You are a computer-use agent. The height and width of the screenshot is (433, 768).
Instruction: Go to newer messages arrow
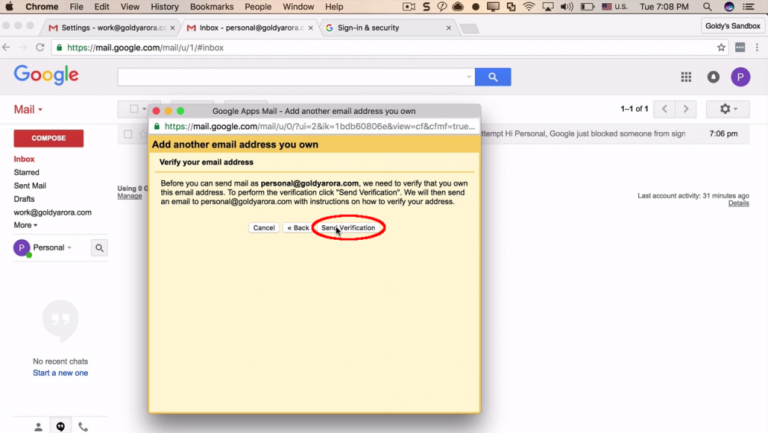point(664,109)
